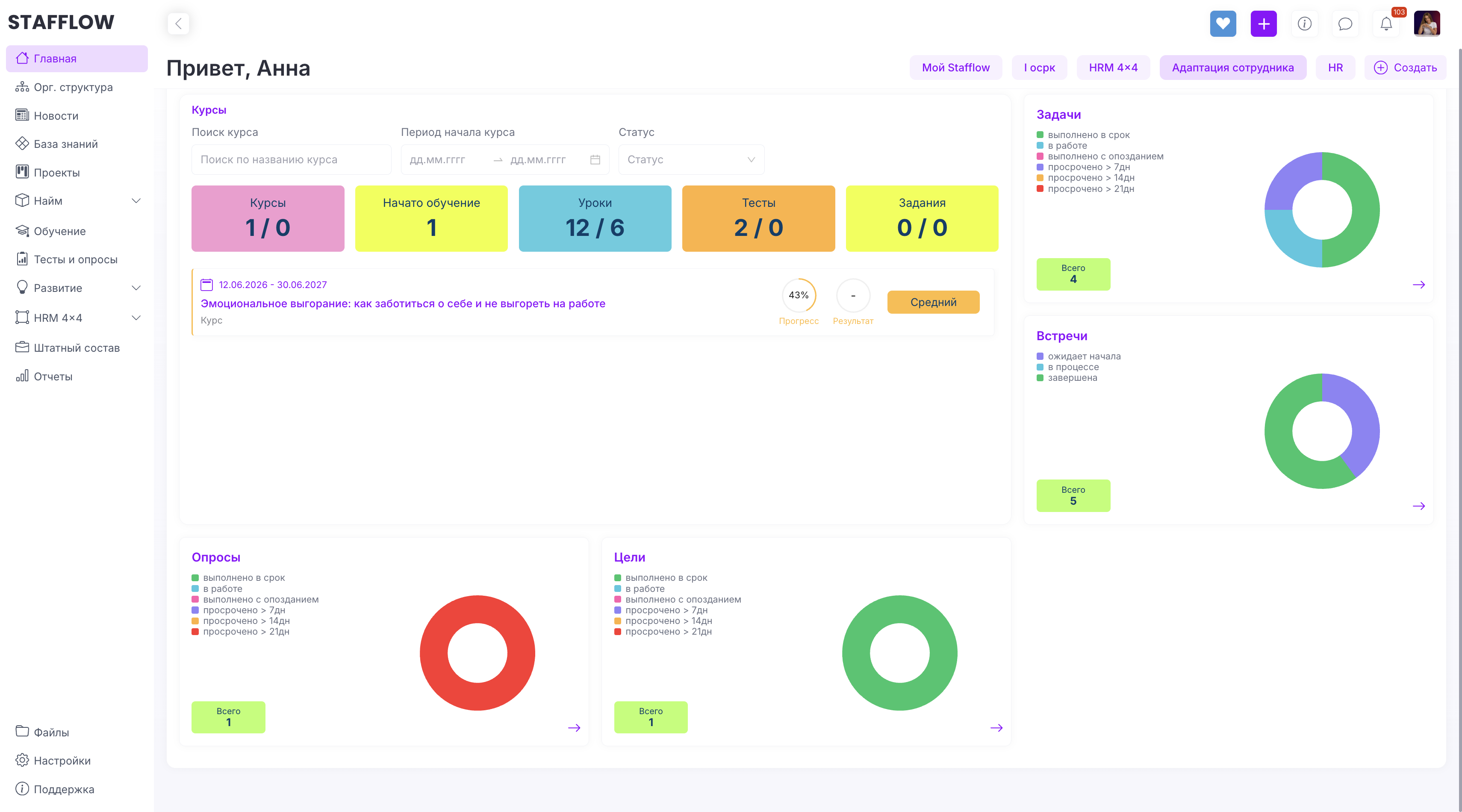The height and width of the screenshot is (812, 1462).
Task: Switch to the Адаптация сотрудника tab
Action: 1232,68
